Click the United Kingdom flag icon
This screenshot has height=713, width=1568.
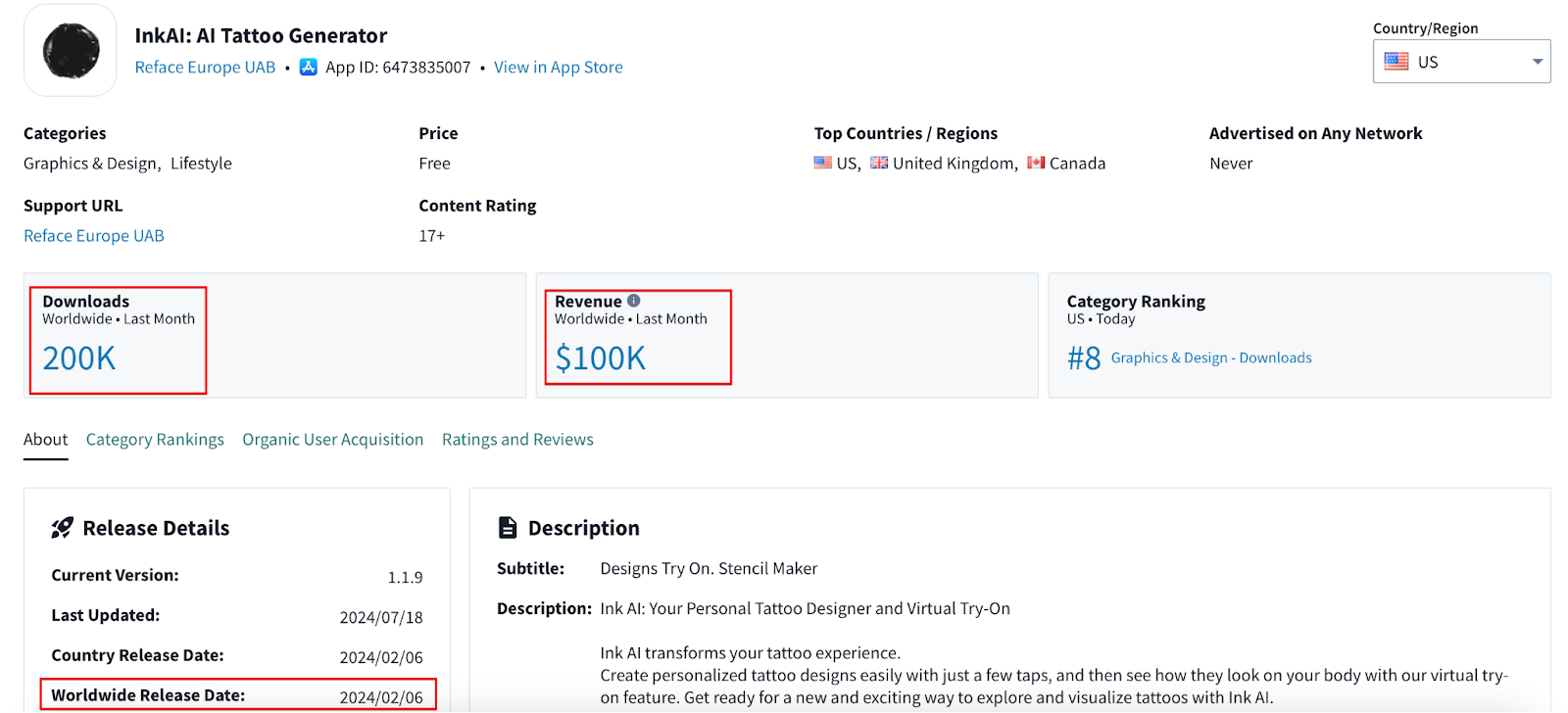point(879,163)
